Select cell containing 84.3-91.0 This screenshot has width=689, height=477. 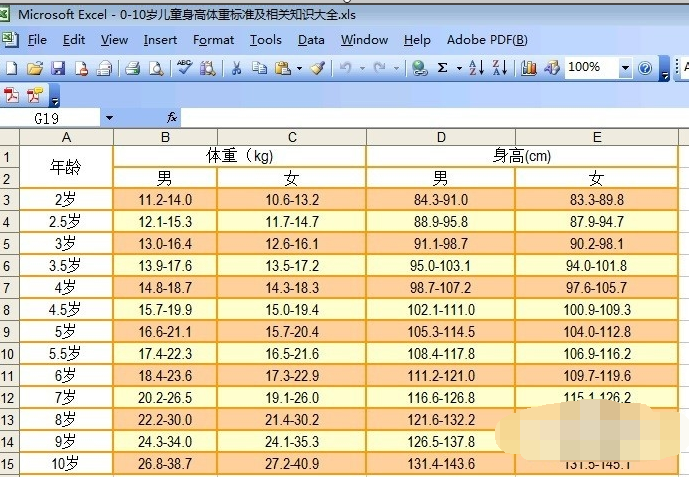pyautogui.click(x=441, y=200)
